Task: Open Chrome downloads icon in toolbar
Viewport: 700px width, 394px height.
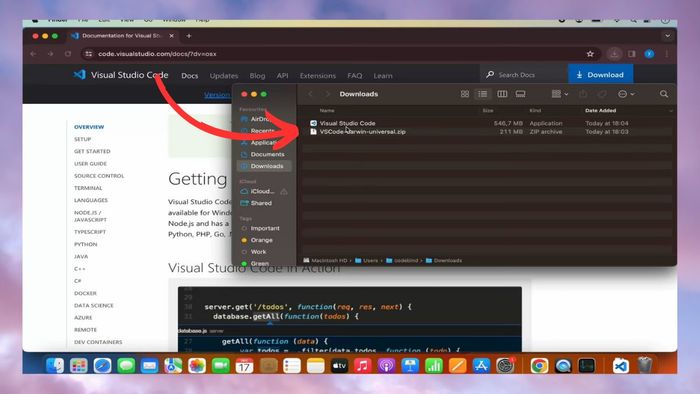Action: [x=614, y=54]
